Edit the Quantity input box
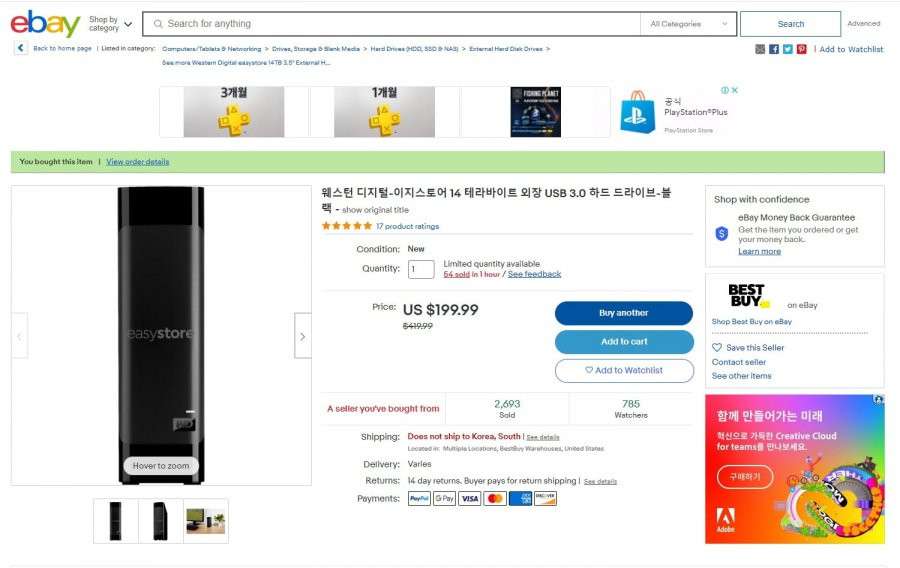 coord(421,269)
